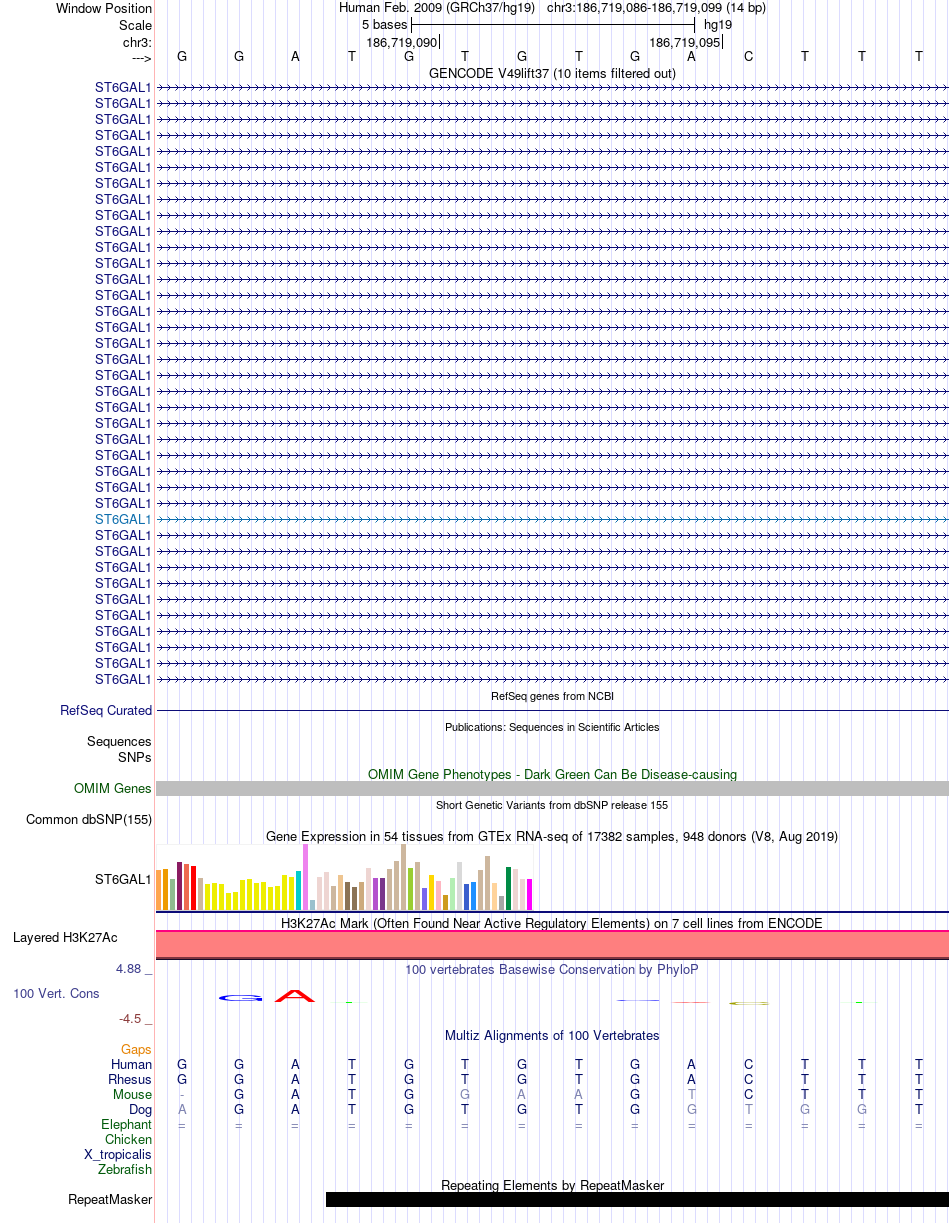Open the 100 vertebrates Basewise Conservation by PhyloP title
The height and width of the screenshot is (1223, 950).
coord(552,969)
